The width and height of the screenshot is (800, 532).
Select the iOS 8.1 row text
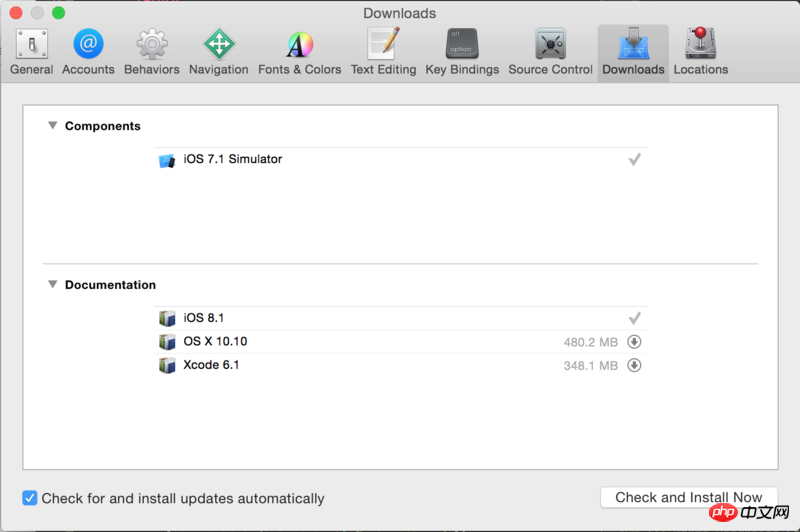pyautogui.click(x=204, y=318)
